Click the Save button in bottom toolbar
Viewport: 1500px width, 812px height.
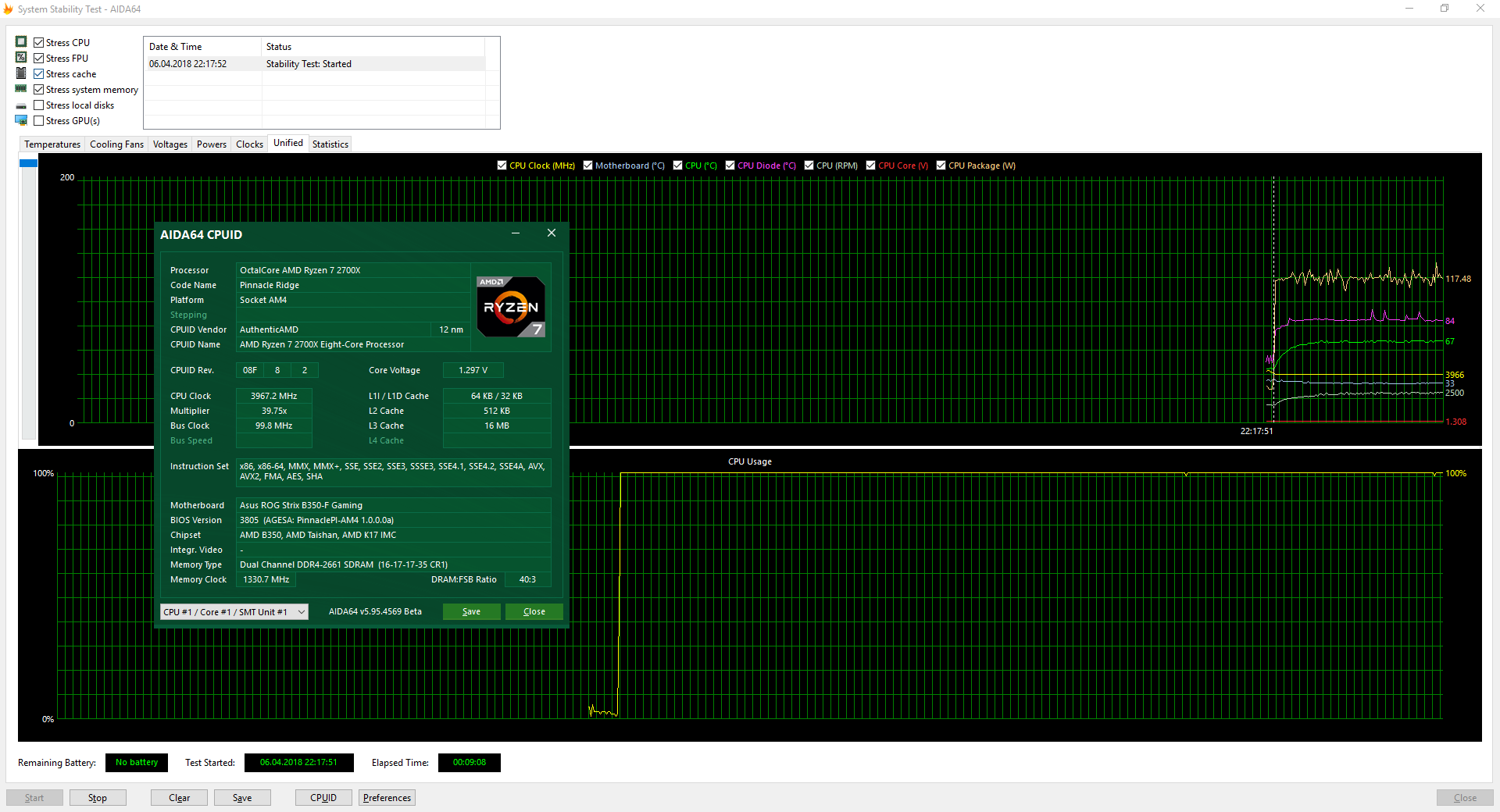(x=242, y=798)
